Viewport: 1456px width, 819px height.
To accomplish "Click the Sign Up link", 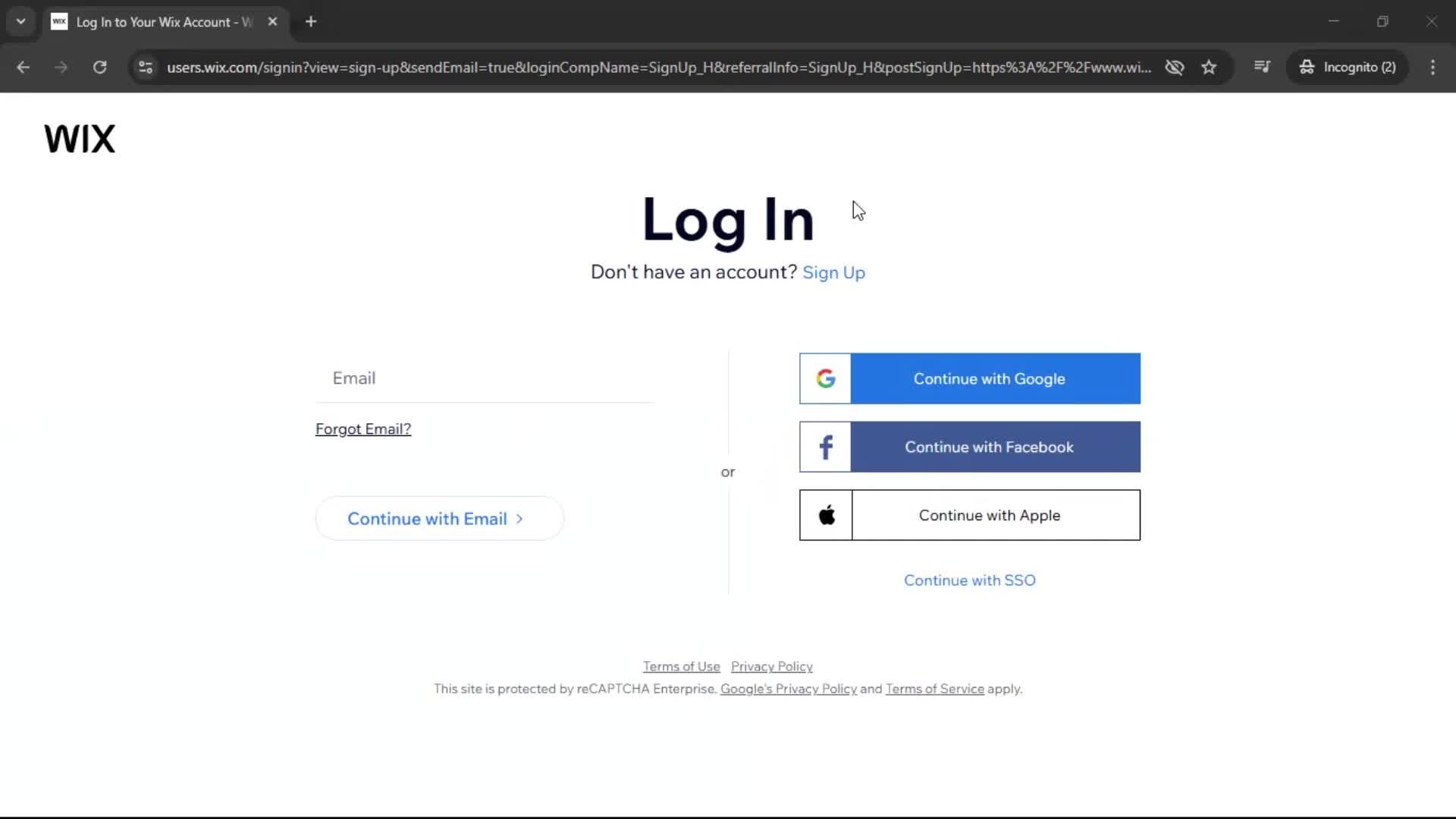I will click(x=833, y=272).
